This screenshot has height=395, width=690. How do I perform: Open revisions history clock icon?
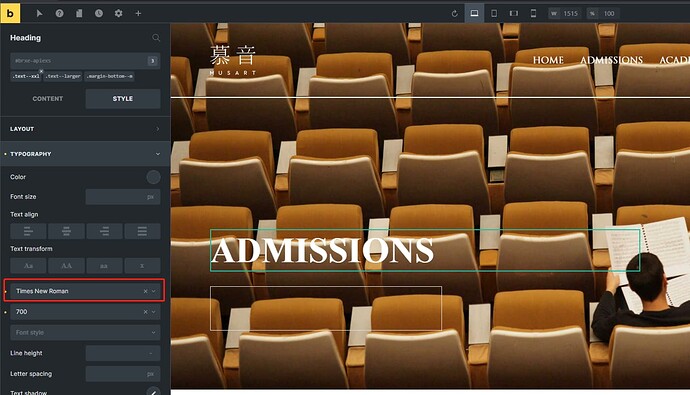(99, 14)
